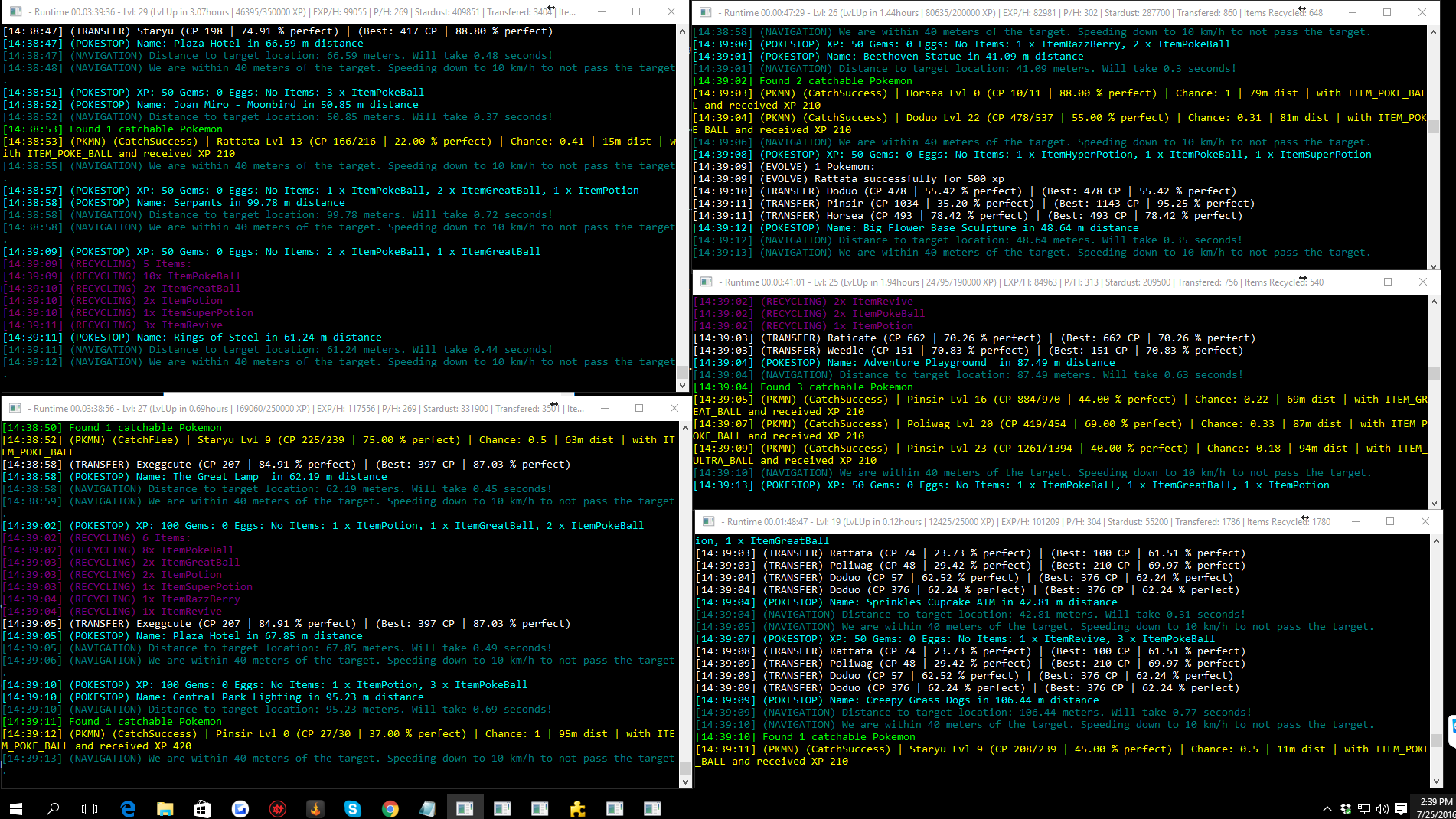Click scroll-up arrow in Lvl 27 console
Screen dimensions: 1456x819
click(x=685, y=428)
